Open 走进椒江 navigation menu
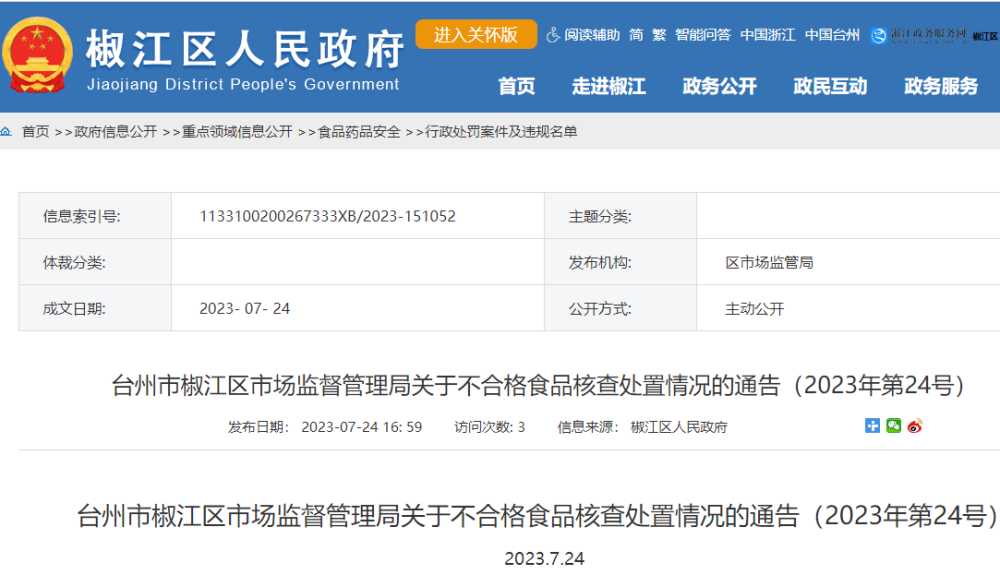This screenshot has width=1000, height=587. click(x=608, y=87)
